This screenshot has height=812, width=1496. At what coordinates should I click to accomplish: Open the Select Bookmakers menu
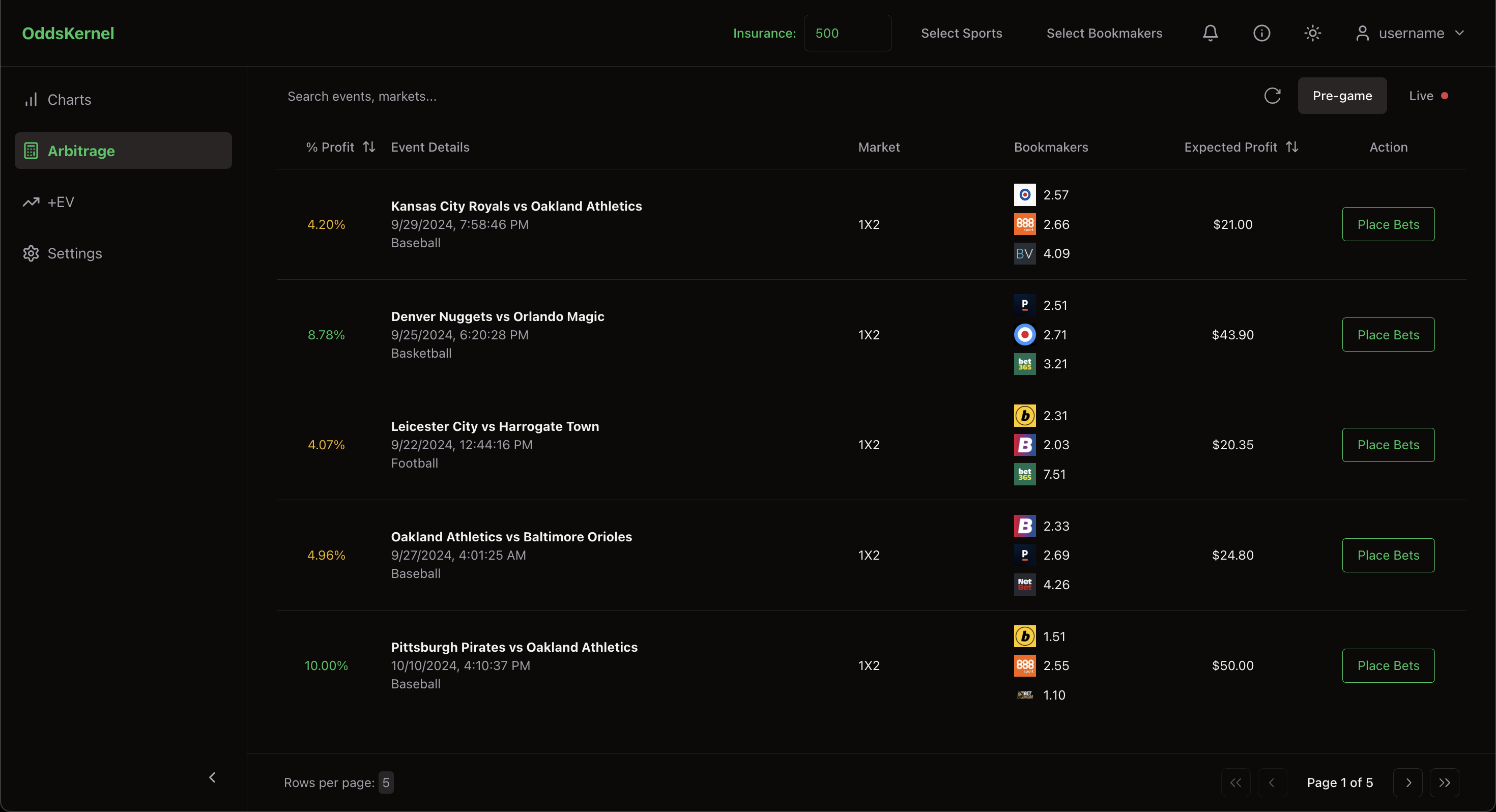(x=1104, y=33)
